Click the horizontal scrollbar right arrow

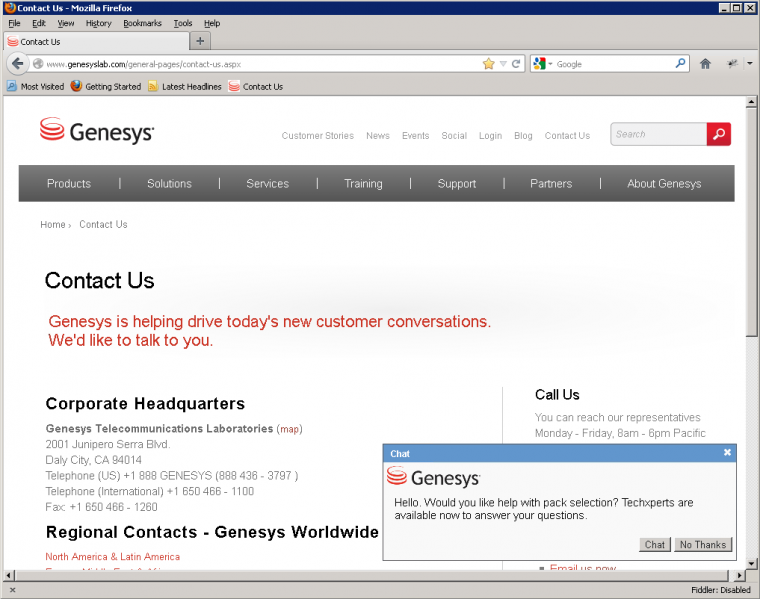739,575
